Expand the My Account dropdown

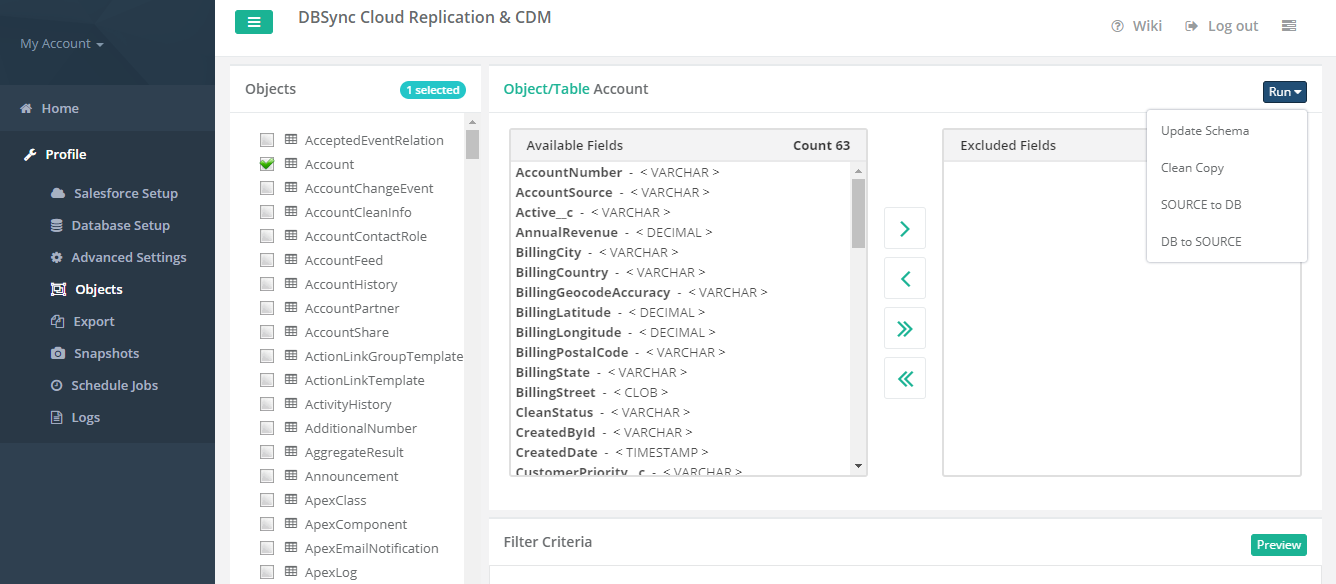click(62, 44)
